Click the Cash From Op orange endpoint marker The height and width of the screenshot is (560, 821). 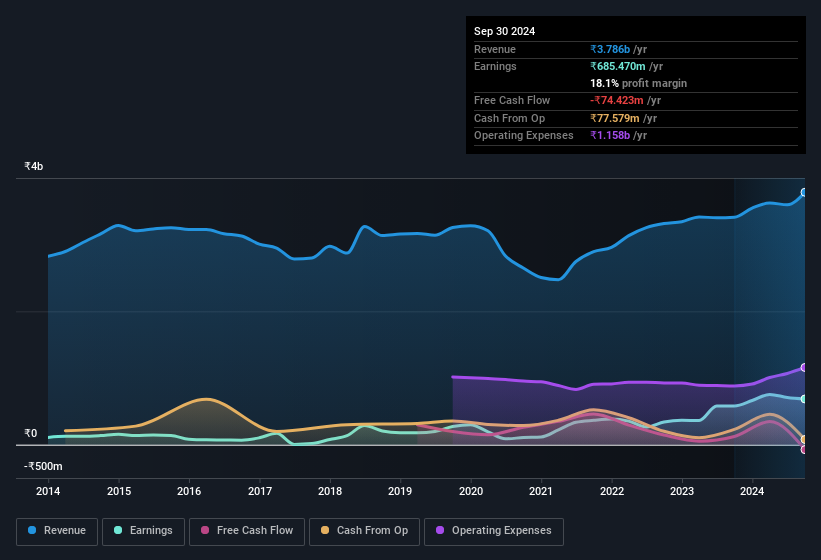pyautogui.click(x=804, y=439)
